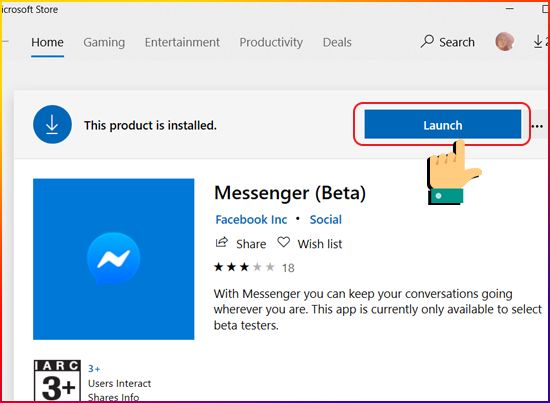The image size is (550, 403).
Task: Click the IARC 3+ rating badge
Action: coord(57,381)
